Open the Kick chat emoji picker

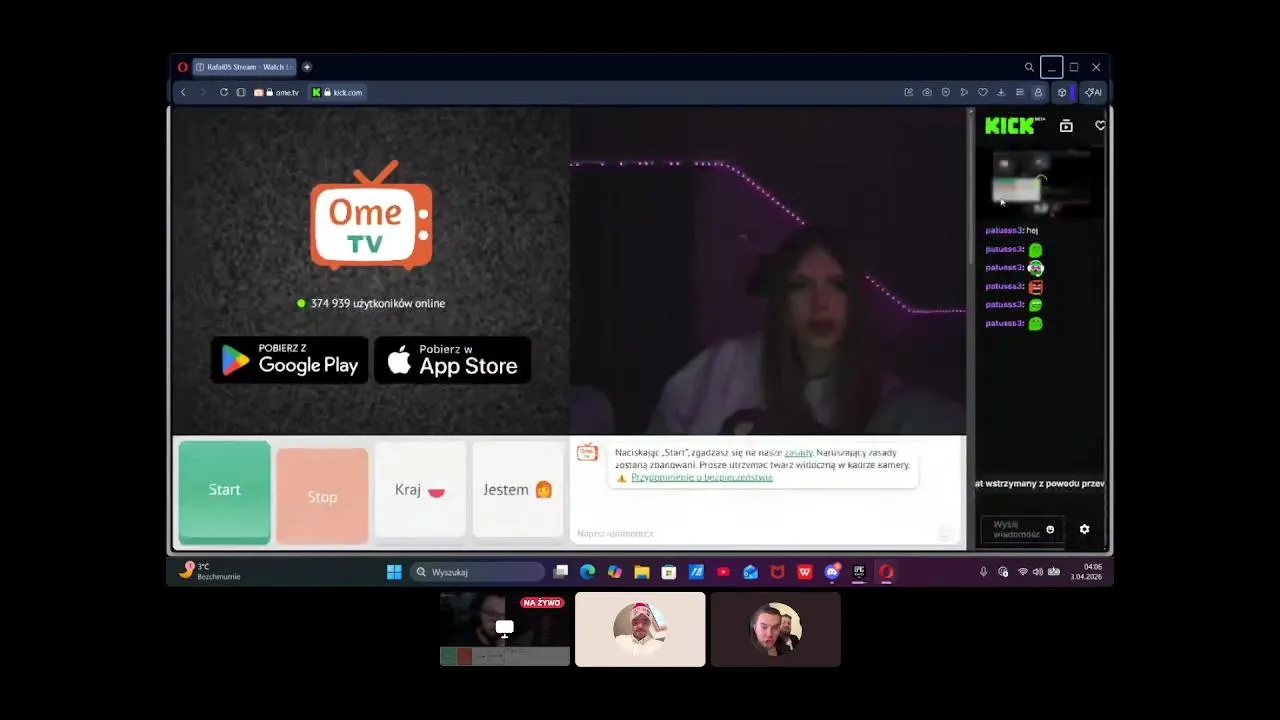coord(1050,530)
